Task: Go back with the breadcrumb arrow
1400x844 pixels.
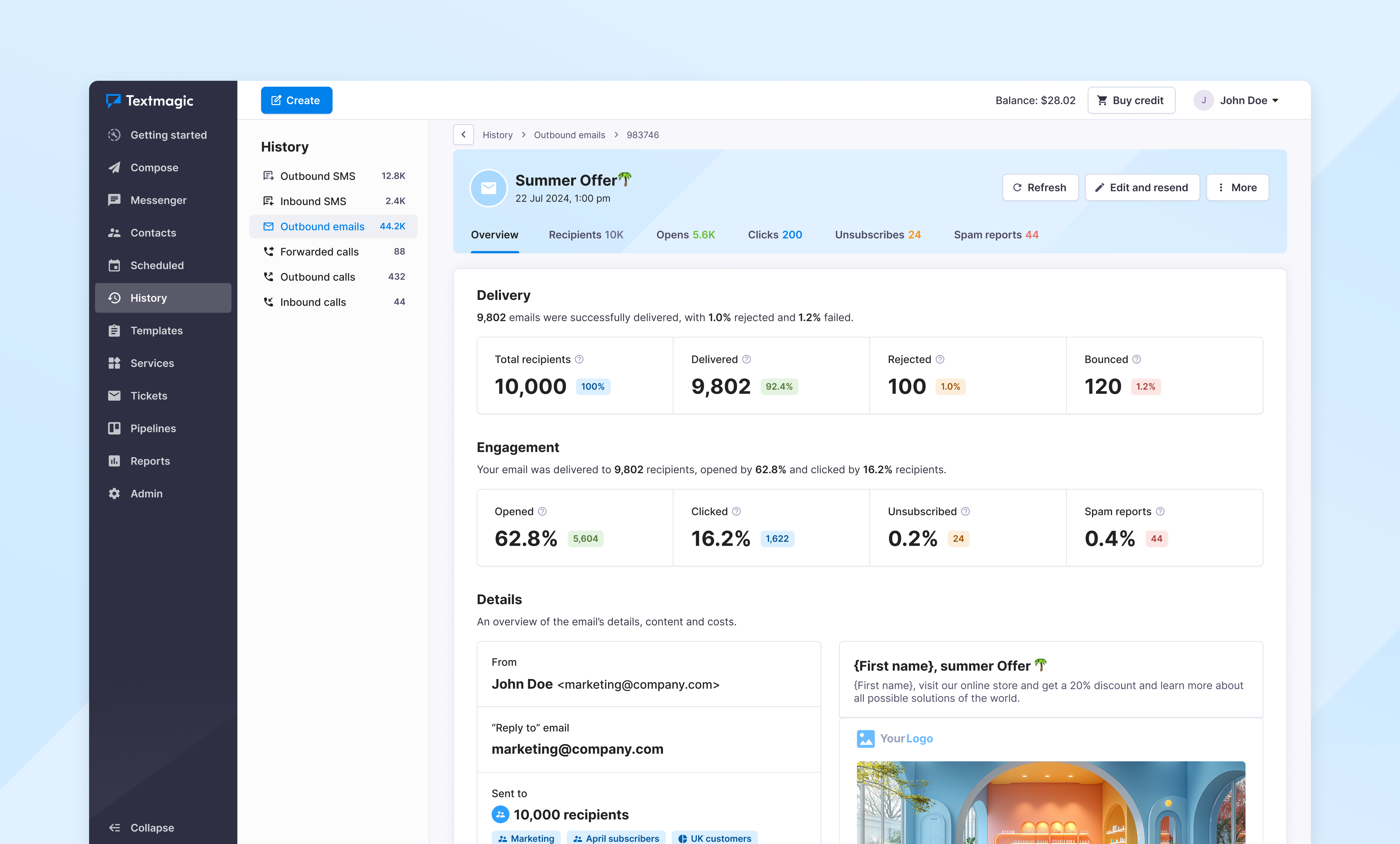Action: (x=463, y=135)
